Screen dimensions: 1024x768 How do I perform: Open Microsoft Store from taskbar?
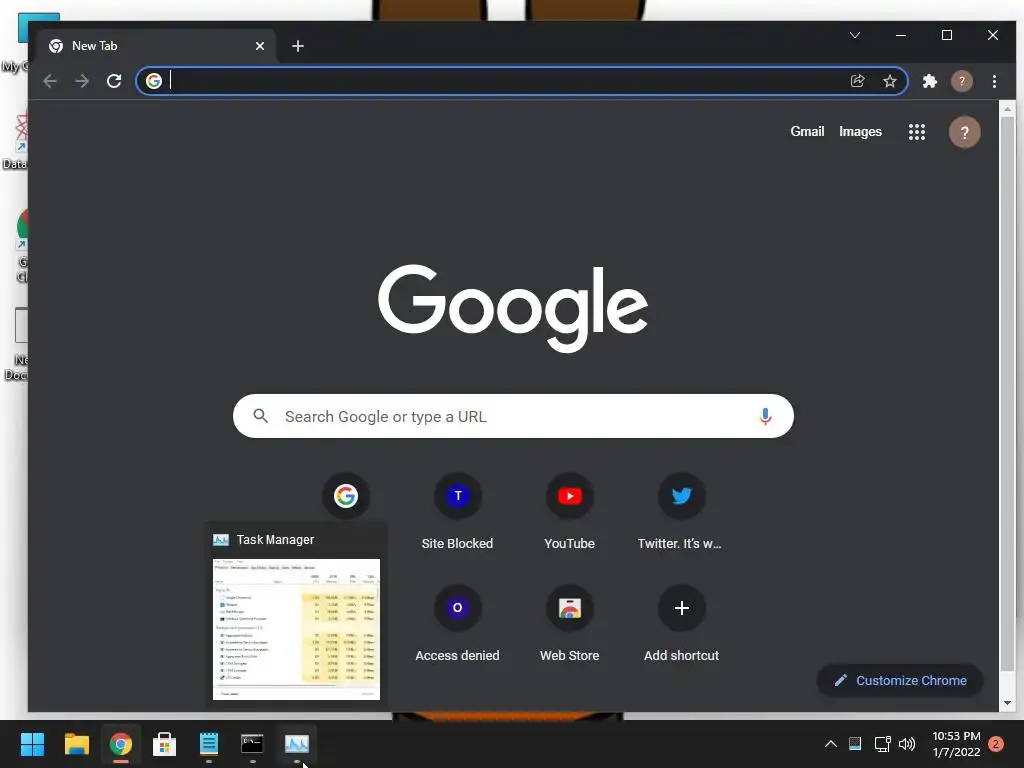[165, 744]
